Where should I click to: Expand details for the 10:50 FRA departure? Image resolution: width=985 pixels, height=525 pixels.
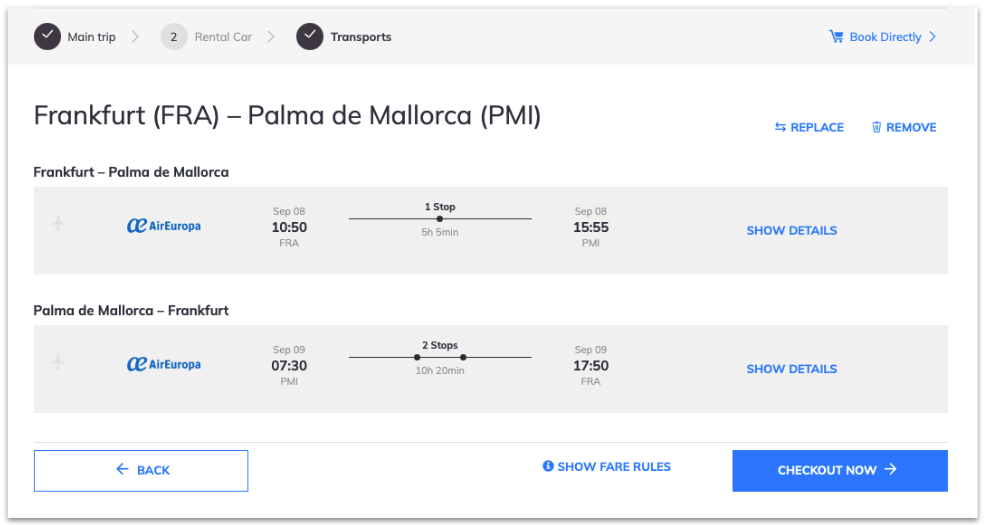pyautogui.click(x=792, y=230)
